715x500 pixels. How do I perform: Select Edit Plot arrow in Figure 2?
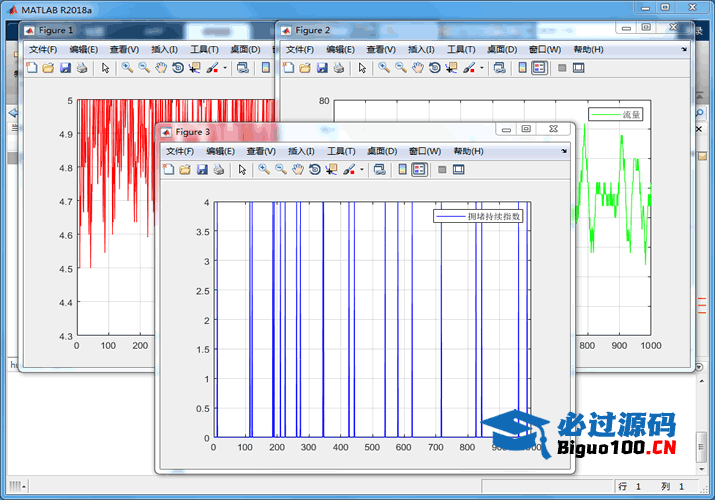(x=362, y=68)
